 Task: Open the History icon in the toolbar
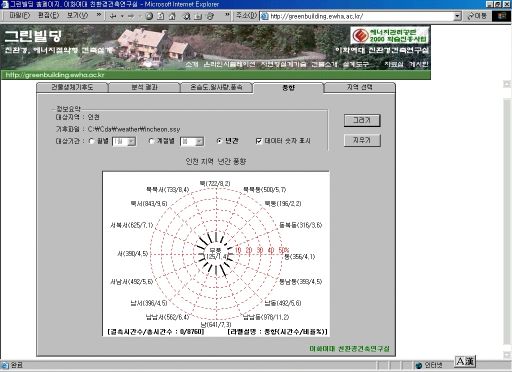210,16
